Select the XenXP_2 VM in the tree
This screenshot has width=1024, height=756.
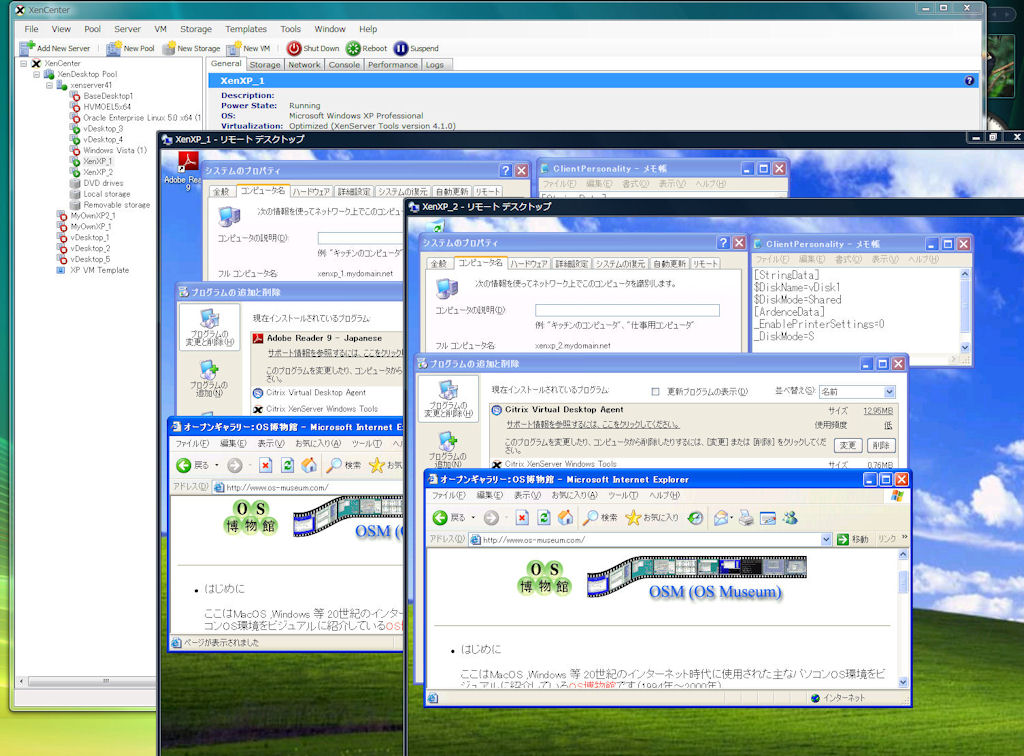[x=97, y=172]
